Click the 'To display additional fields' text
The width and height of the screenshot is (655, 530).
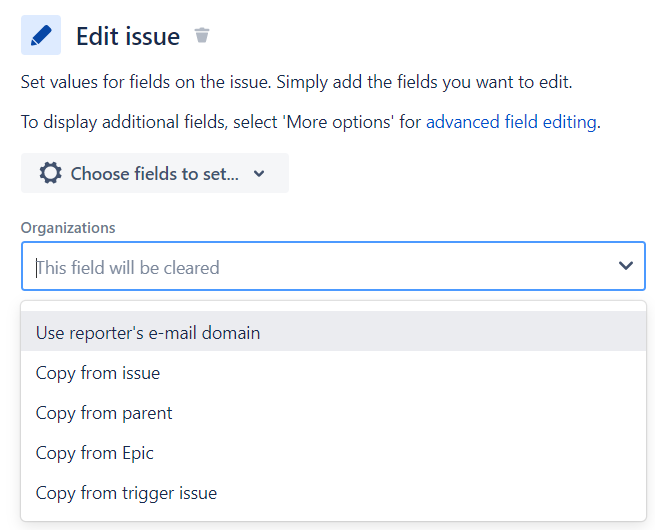pos(124,122)
